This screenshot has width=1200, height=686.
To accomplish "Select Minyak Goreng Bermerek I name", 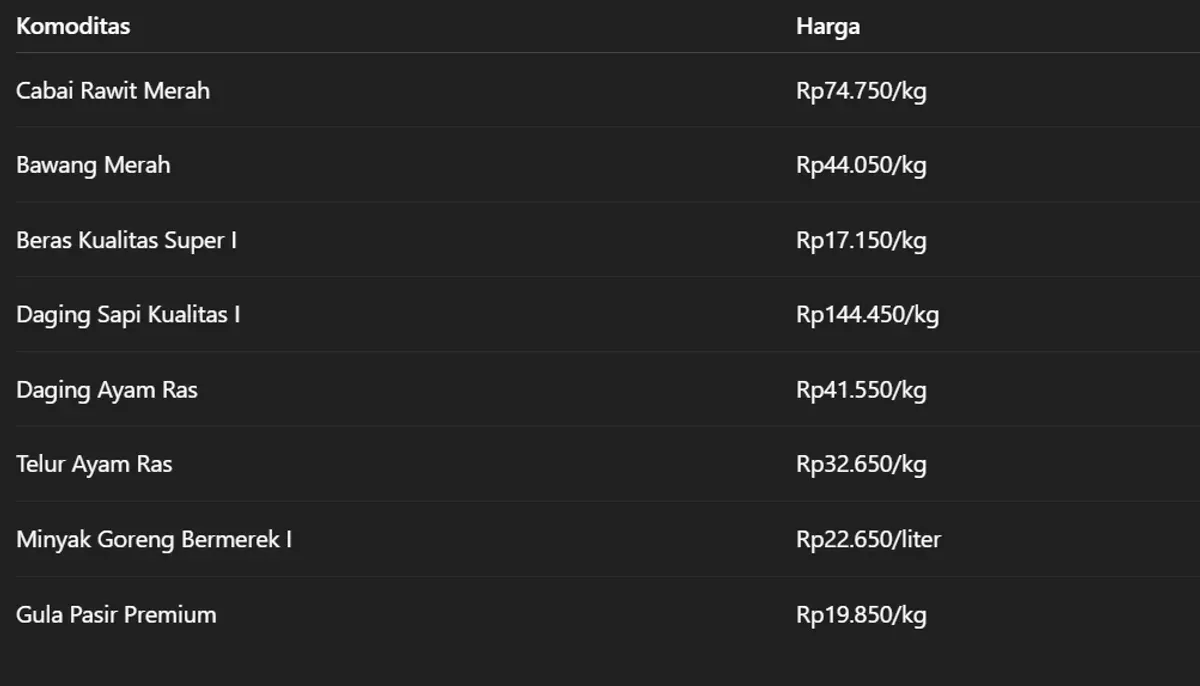I will point(154,539).
